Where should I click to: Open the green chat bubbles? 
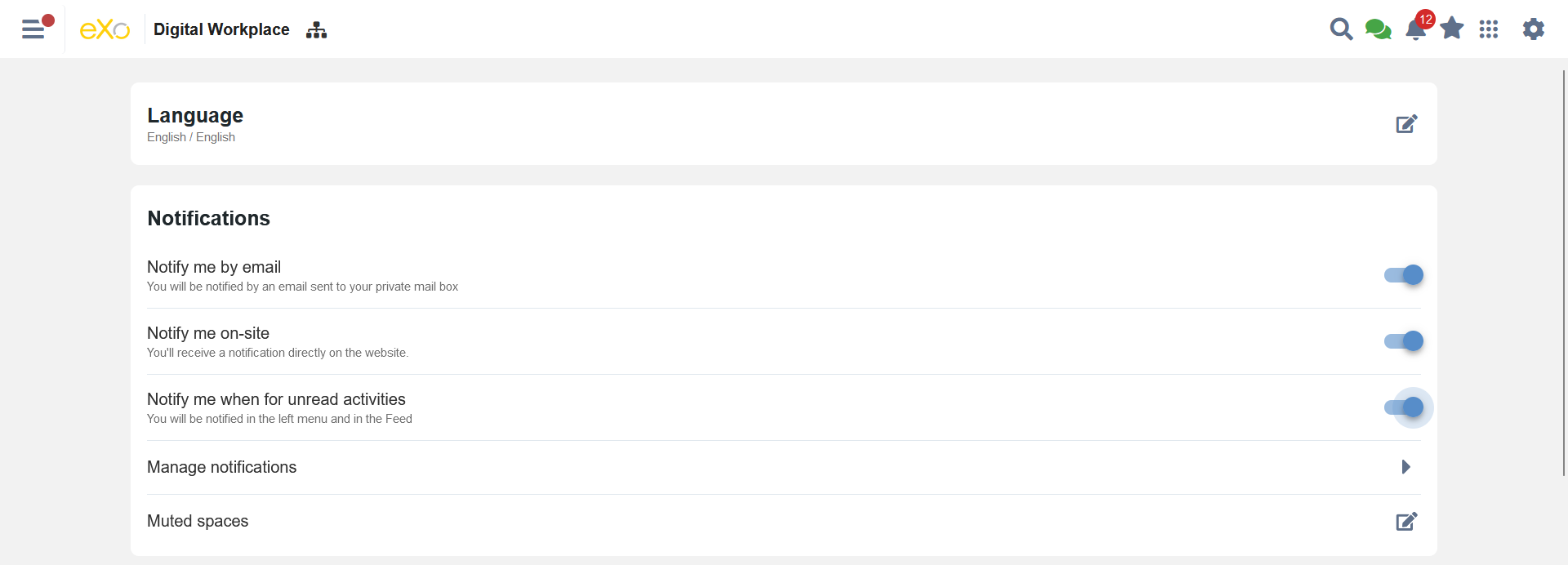pos(1378,29)
